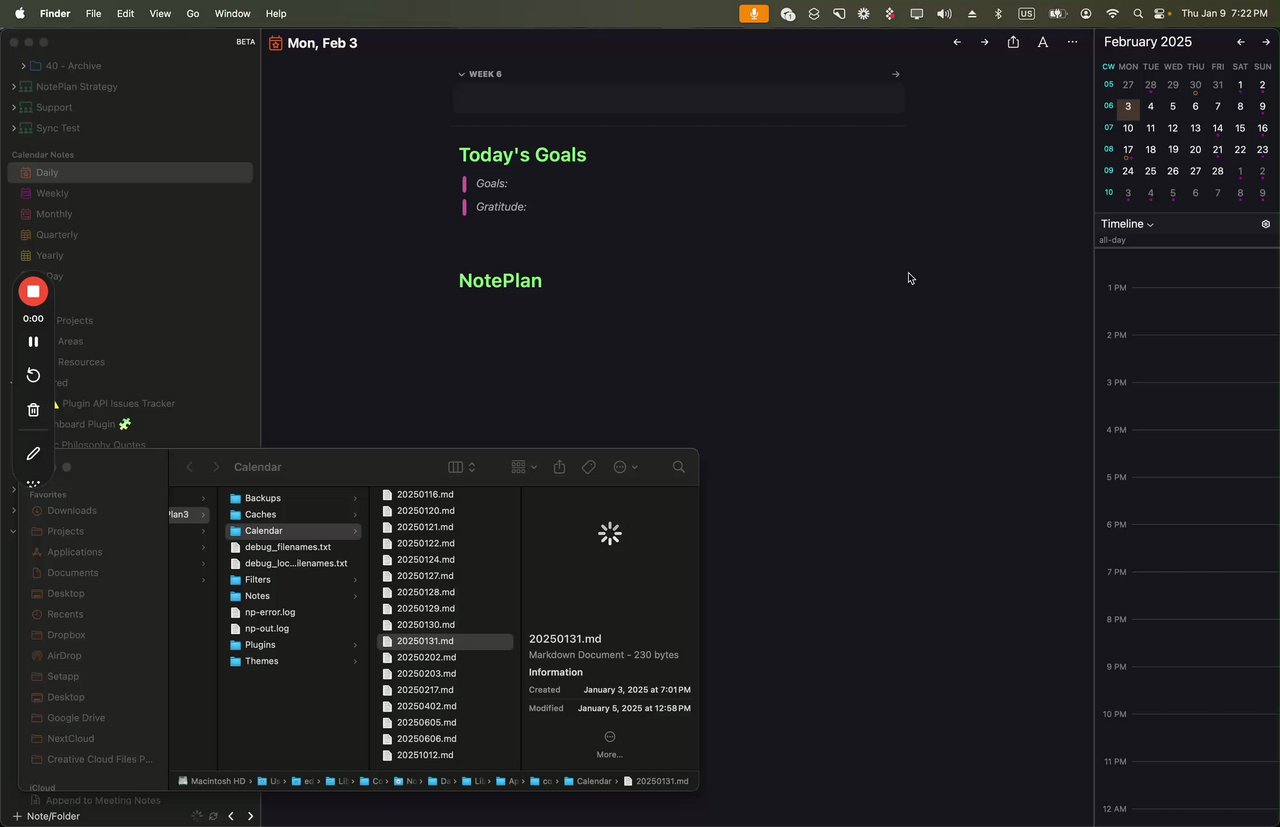Click More… in the Finder preview pane
Image resolution: width=1280 pixels, height=827 pixels.
coord(609,744)
